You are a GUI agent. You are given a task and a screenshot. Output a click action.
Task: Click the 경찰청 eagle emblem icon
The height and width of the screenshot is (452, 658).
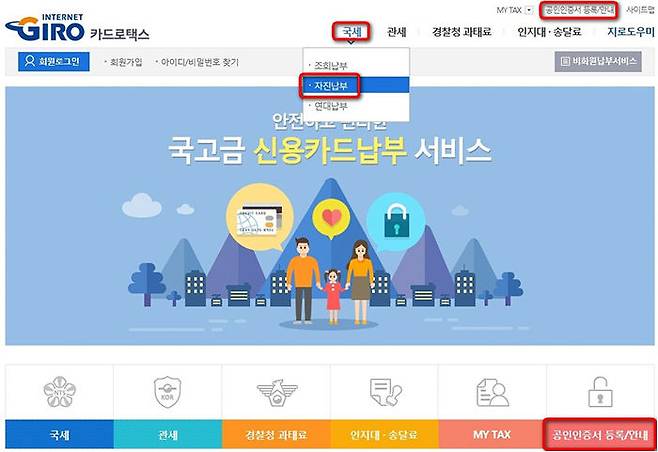point(277,392)
